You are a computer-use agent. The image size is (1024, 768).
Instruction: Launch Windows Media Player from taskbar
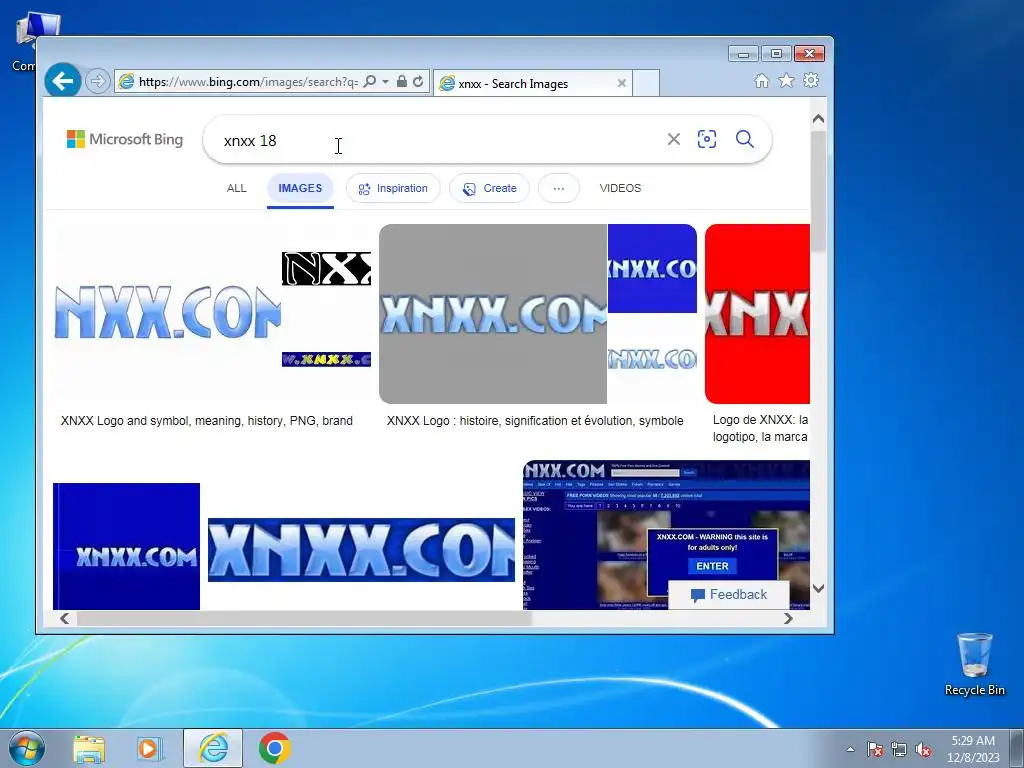[149, 748]
